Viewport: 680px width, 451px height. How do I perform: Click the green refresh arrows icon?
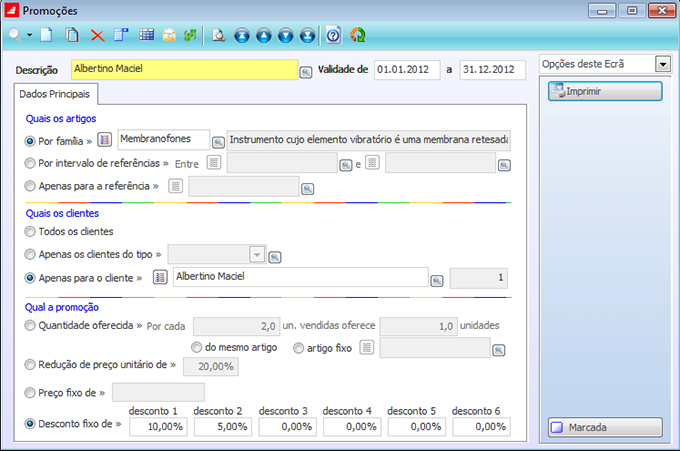click(190, 35)
